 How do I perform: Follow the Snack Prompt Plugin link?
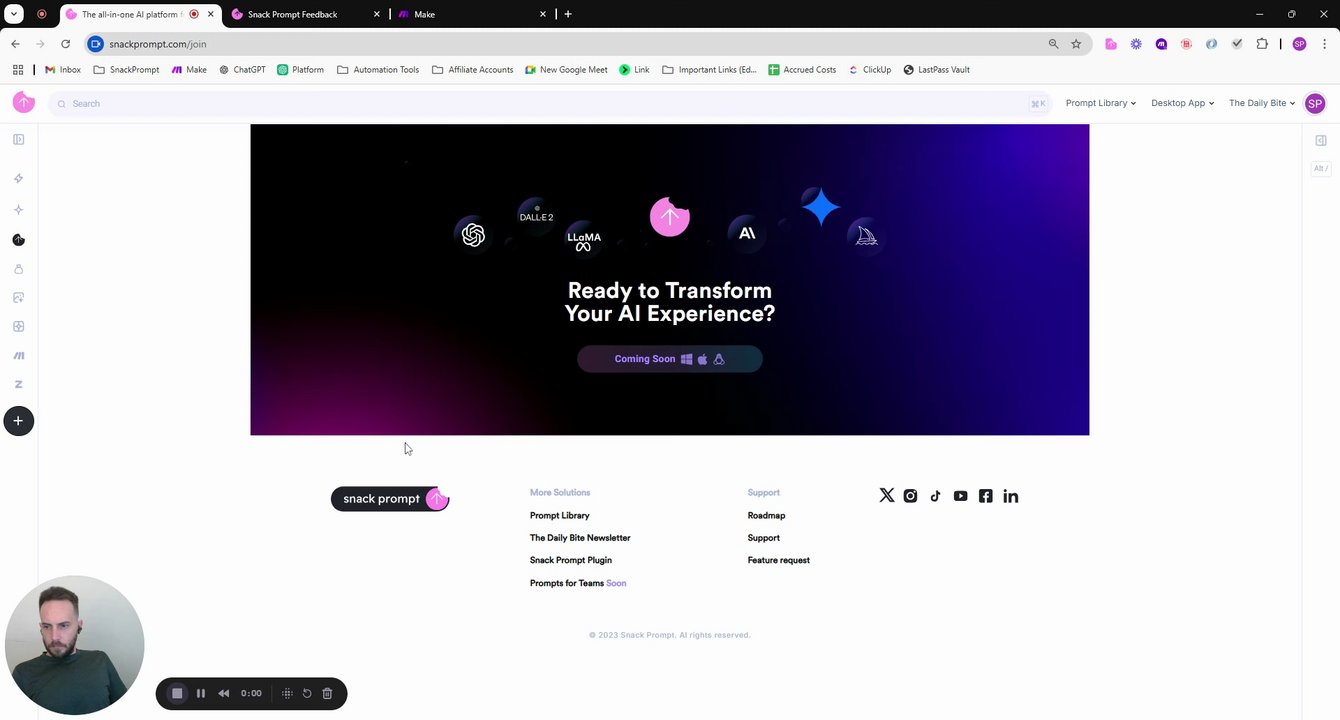570,561
